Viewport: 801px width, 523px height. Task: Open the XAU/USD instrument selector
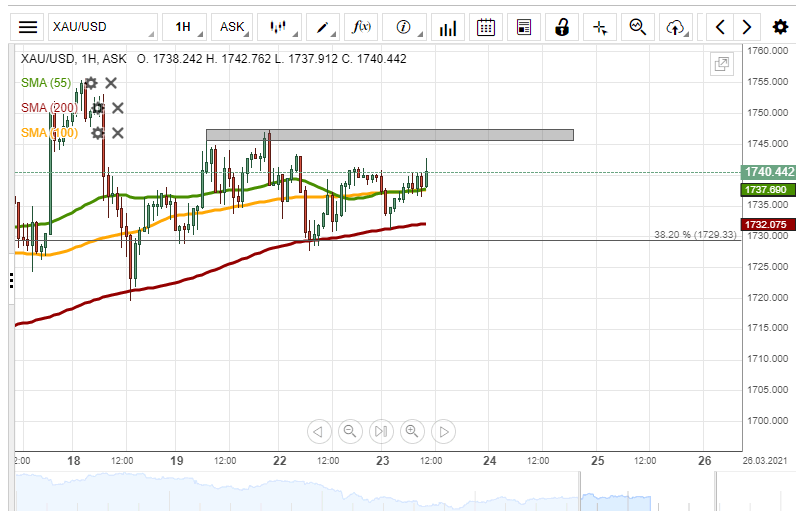(x=103, y=27)
